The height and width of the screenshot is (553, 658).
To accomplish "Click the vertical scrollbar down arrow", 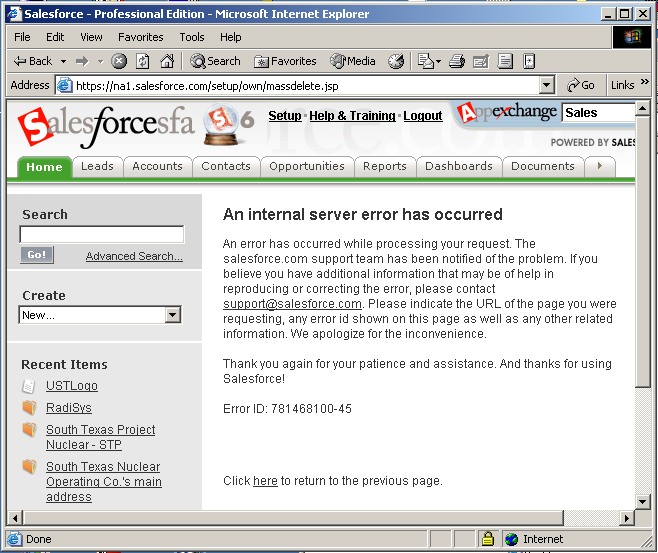I will [x=642, y=501].
